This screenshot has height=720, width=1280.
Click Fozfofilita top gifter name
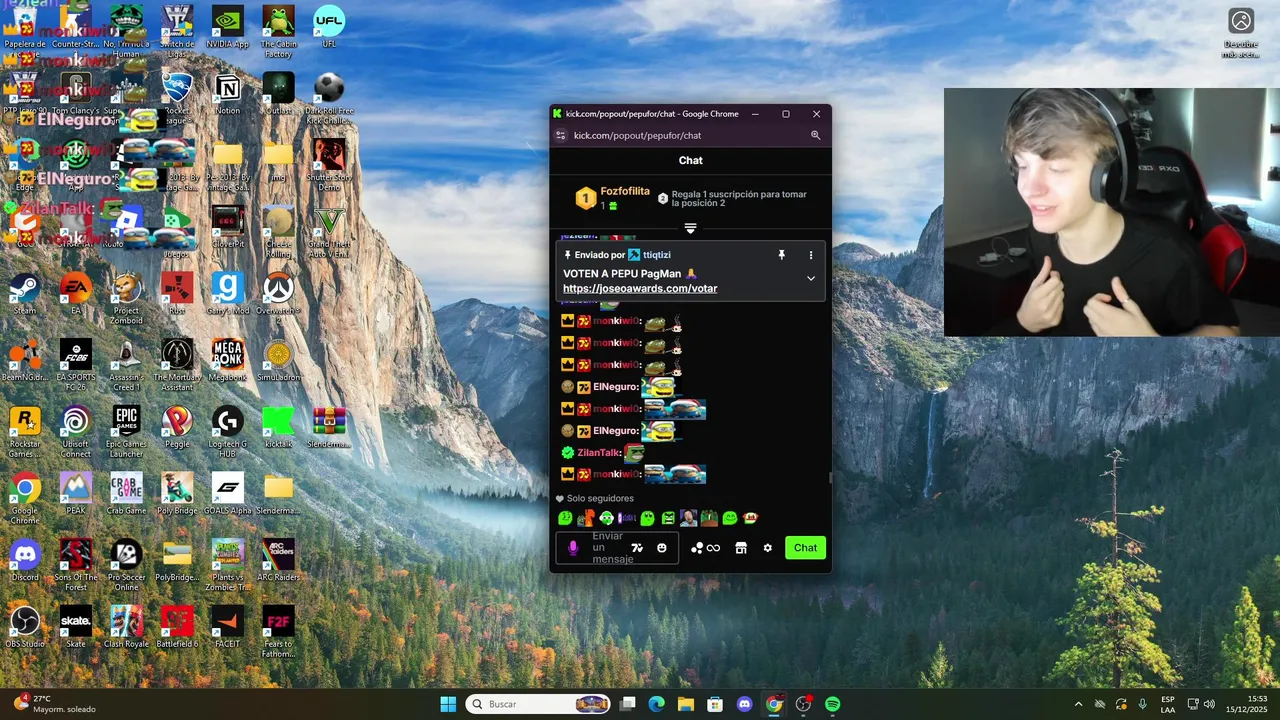tap(625, 191)
